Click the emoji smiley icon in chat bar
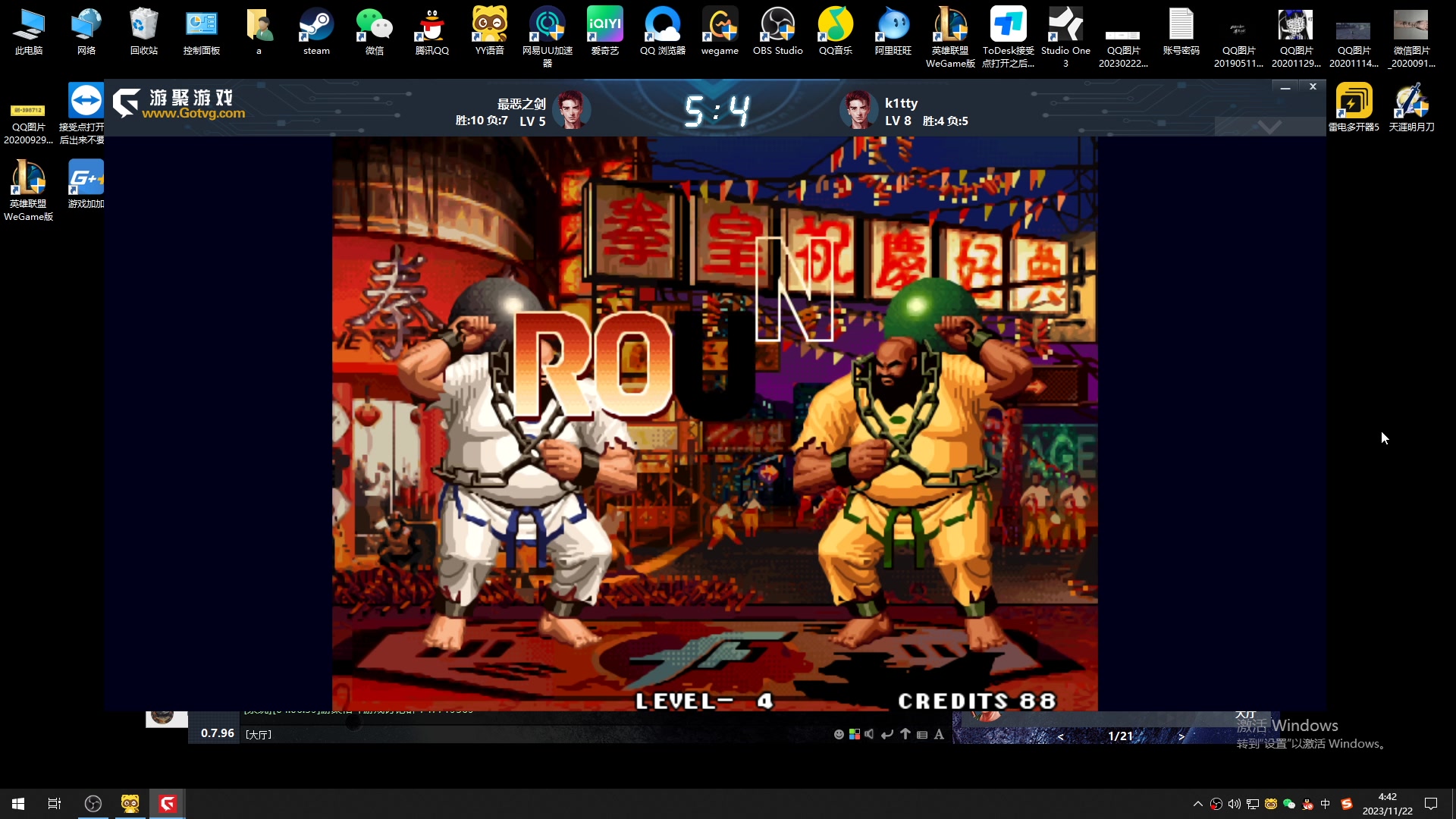Screen dimensions: 1456x819 pos(839,734)
